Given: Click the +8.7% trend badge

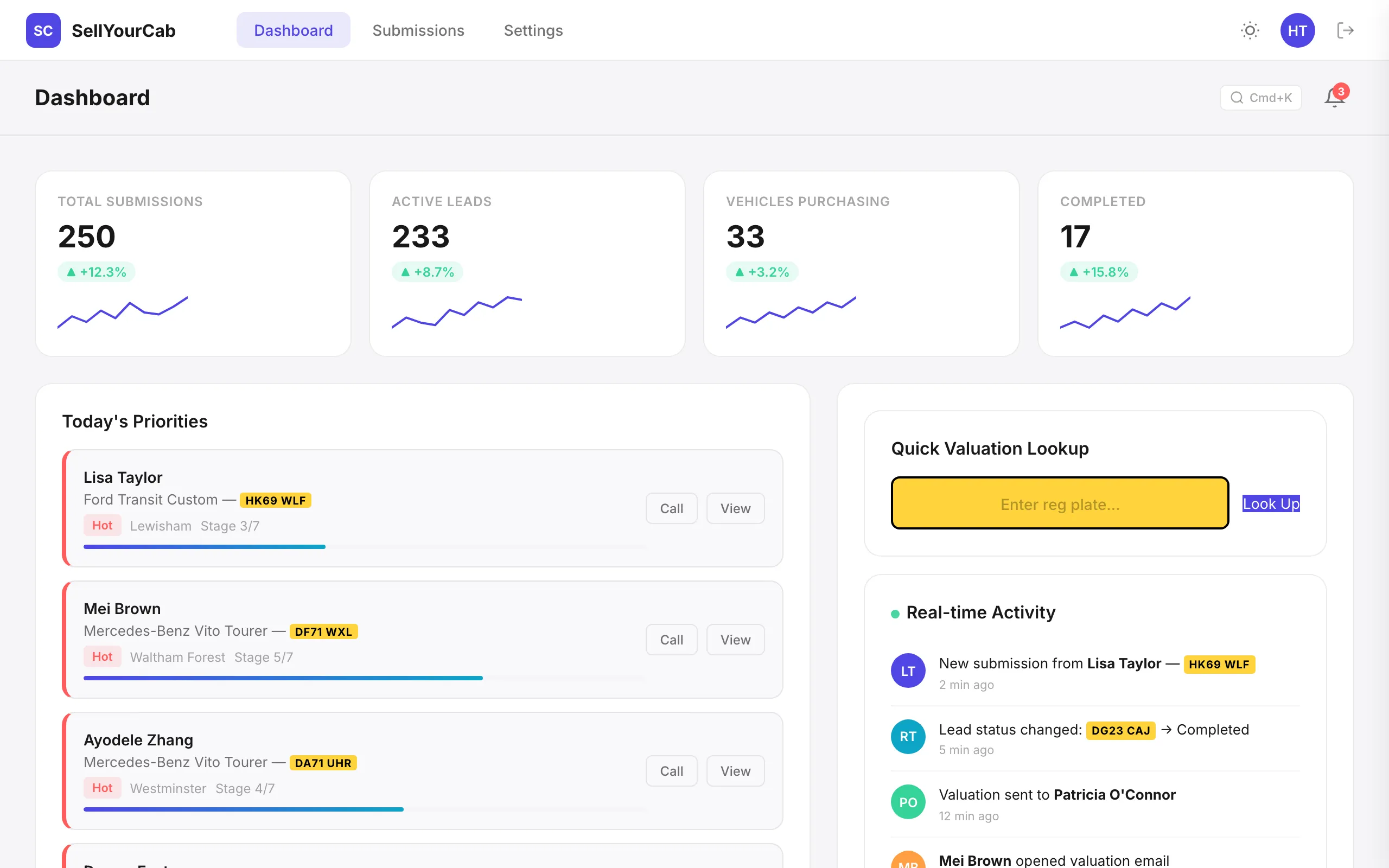Looking at the screenshot, I should (428, 272).
